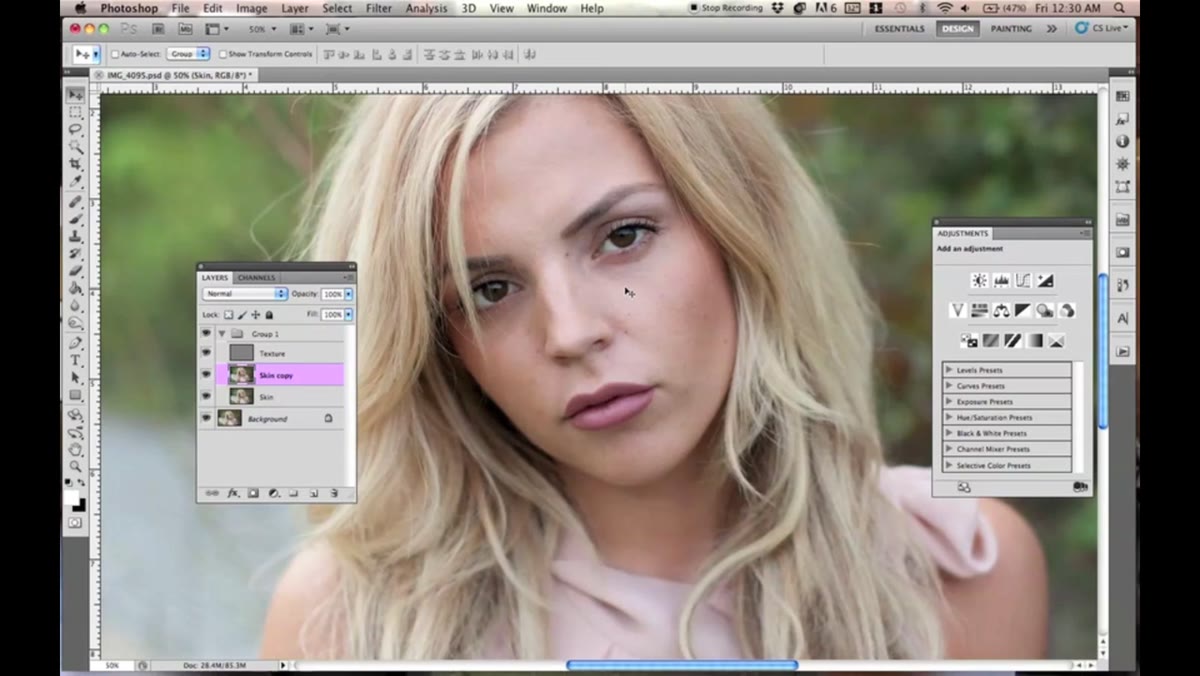Open the Fill slider dropdown arrow
Viewport: 1200px width, 676px height.
click(x=348, y=314)
